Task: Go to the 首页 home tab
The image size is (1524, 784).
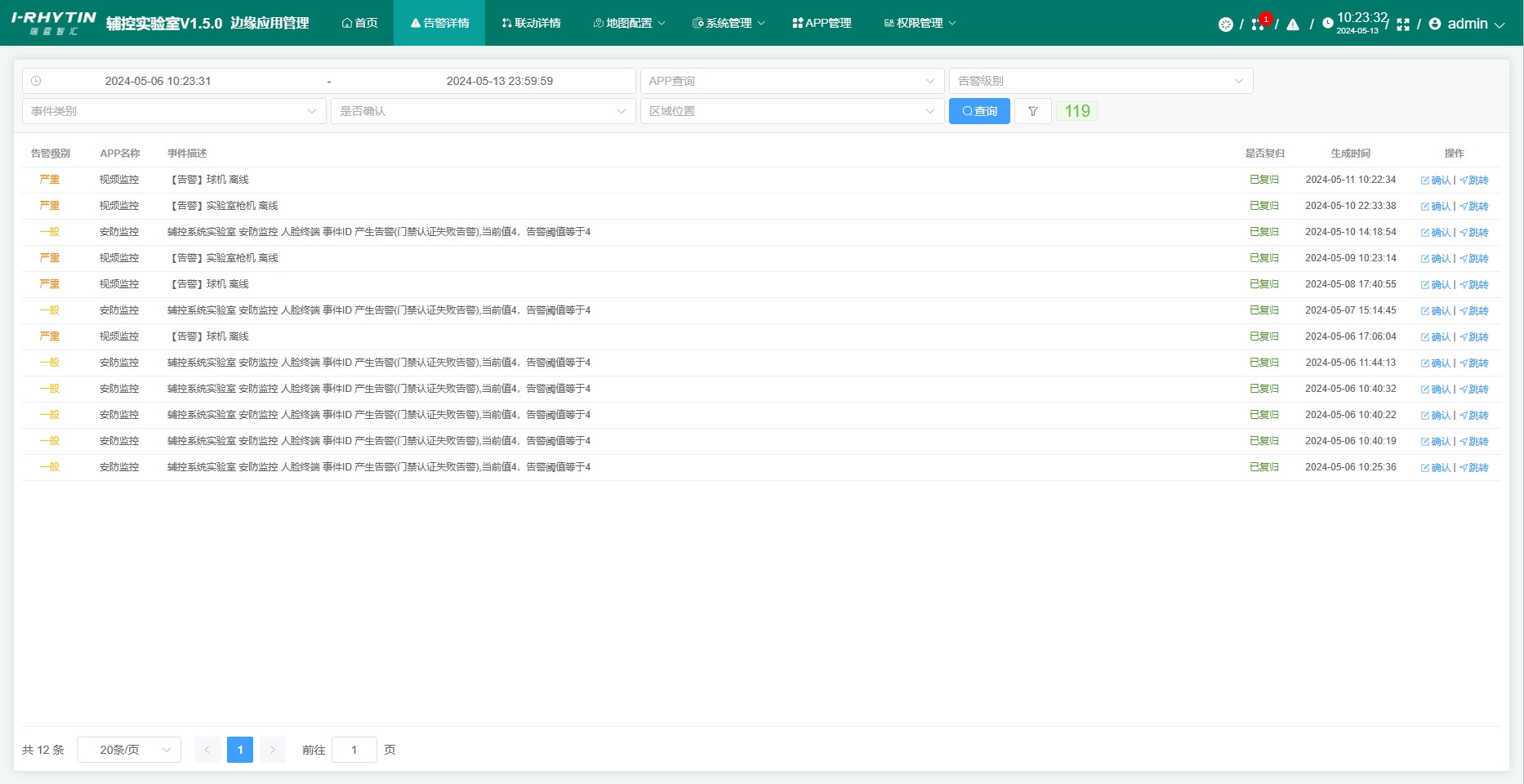Action: [x=359, y=23]
